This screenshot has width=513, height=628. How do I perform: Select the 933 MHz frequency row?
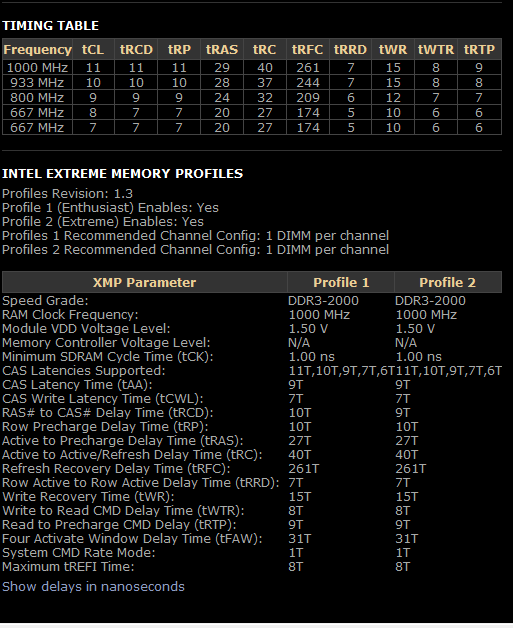point(252,83)
